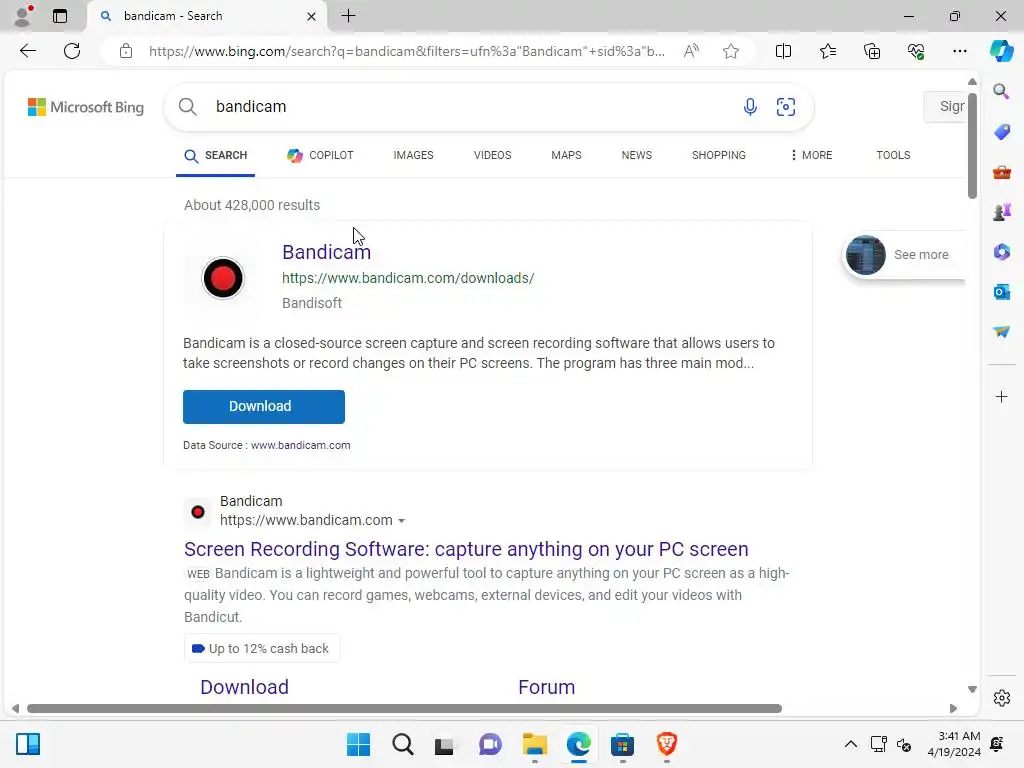This screenshot has height=768, width=1024.
Task: Open visual search camera icon
Action: [786, 106]
